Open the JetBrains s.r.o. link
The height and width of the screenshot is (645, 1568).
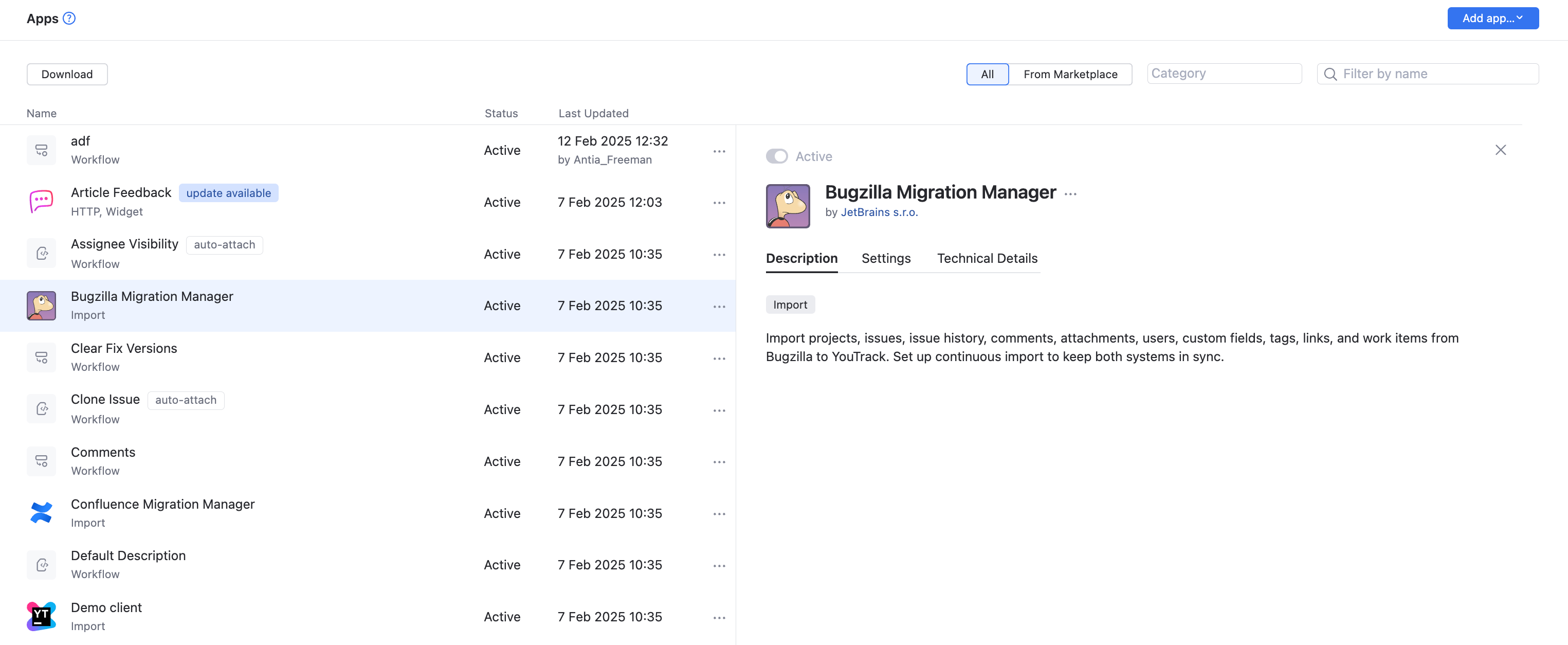click(x=879, y=212)
